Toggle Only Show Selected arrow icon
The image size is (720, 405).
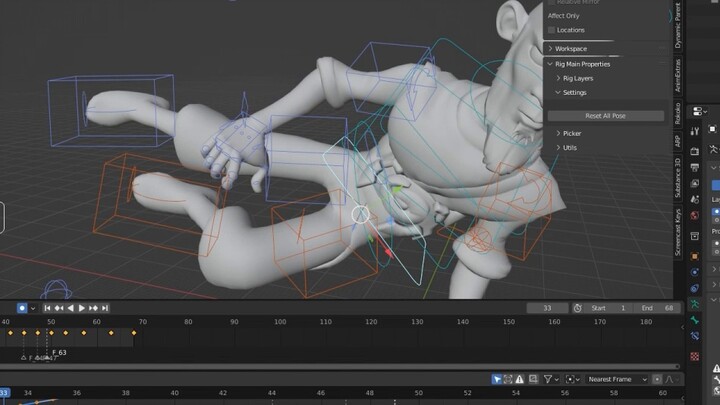pyautogui.click(x=496, y=379)
